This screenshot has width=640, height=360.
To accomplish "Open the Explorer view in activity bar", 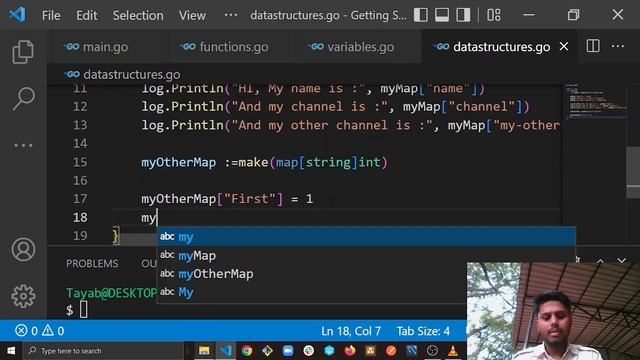I will pos(23,52).
